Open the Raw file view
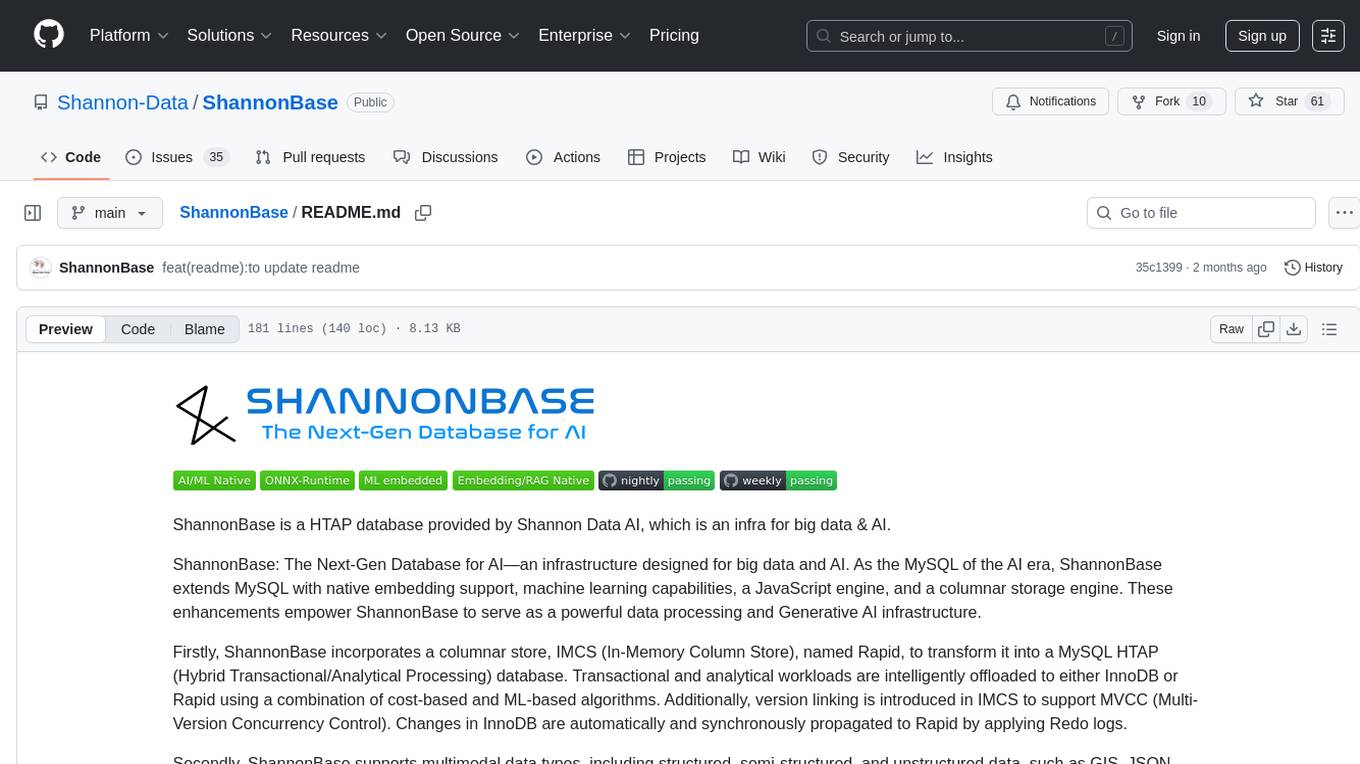Screen dimensions: 1360x764 point(1231,329)
